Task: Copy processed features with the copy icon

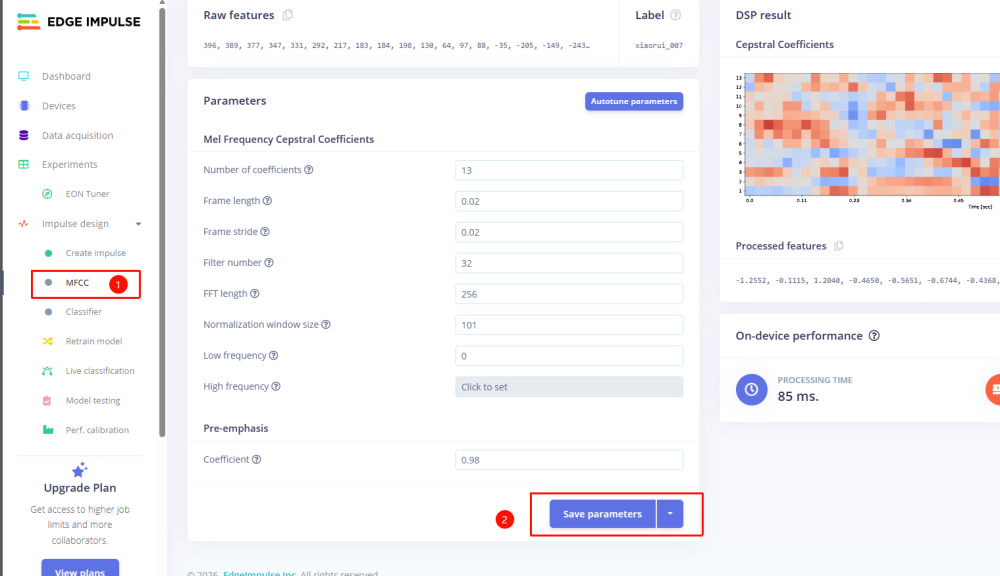Action: click(x=839, y=246)
